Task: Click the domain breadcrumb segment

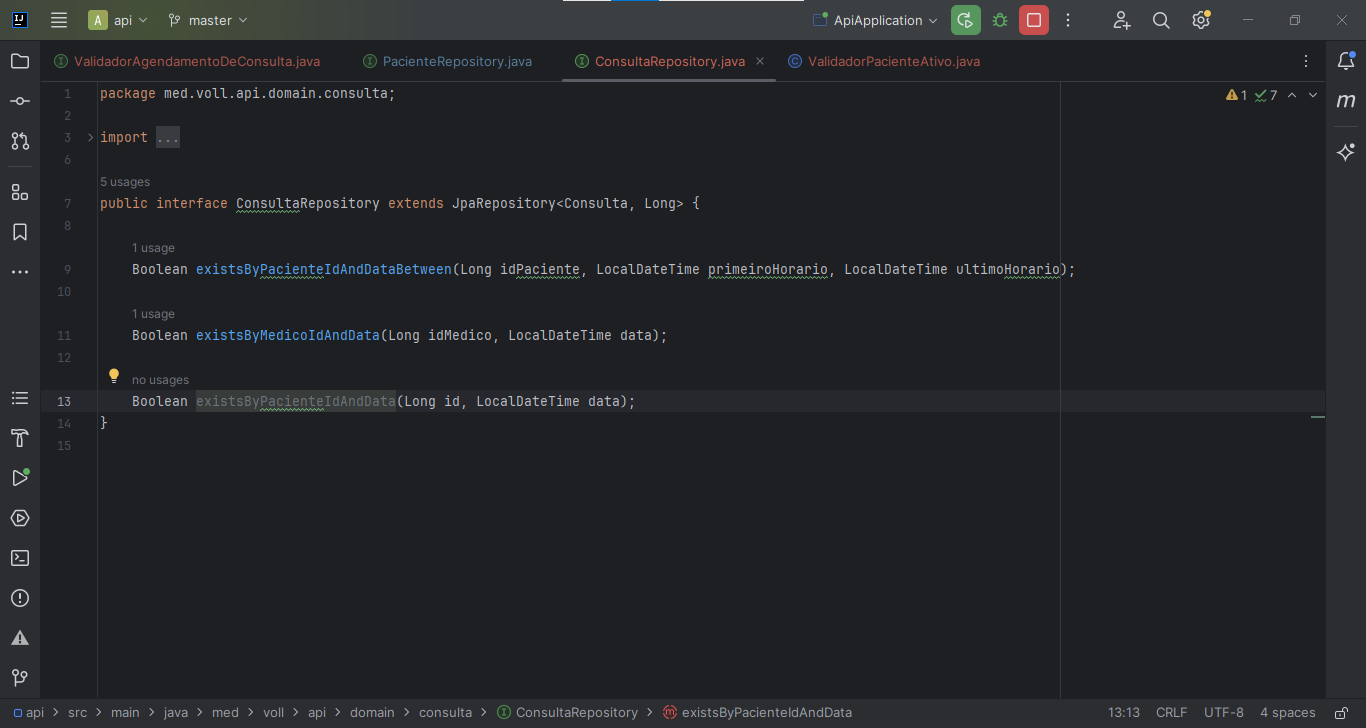Action: (x=372, y=713)
